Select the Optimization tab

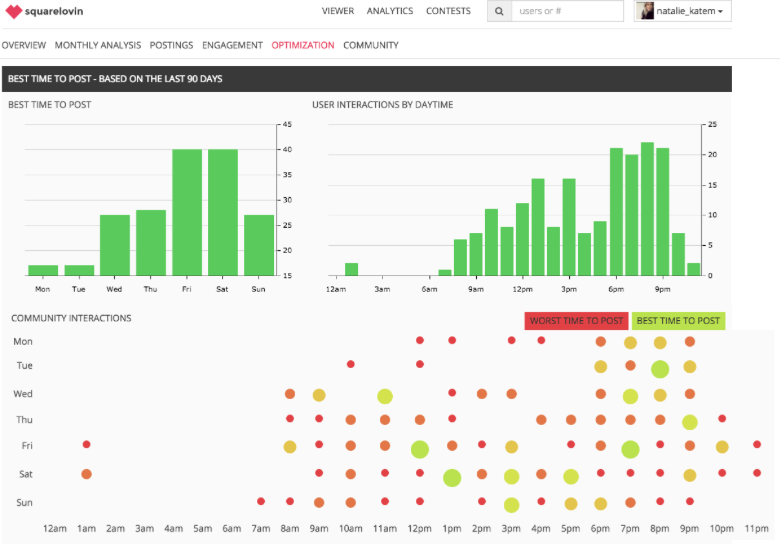point(302,45)
